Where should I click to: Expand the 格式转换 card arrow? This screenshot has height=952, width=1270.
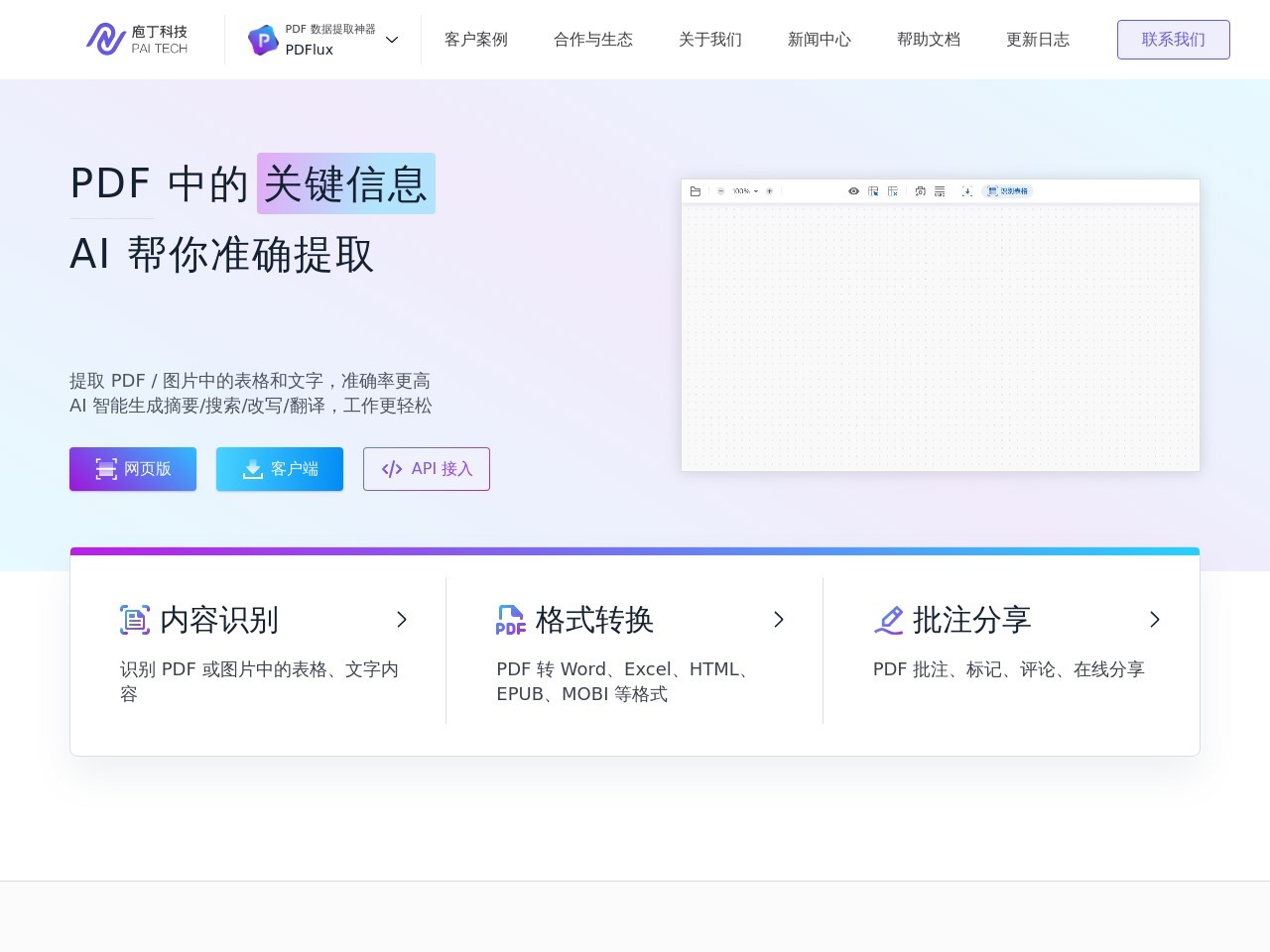pyautogui.click(x=779, y=620)
